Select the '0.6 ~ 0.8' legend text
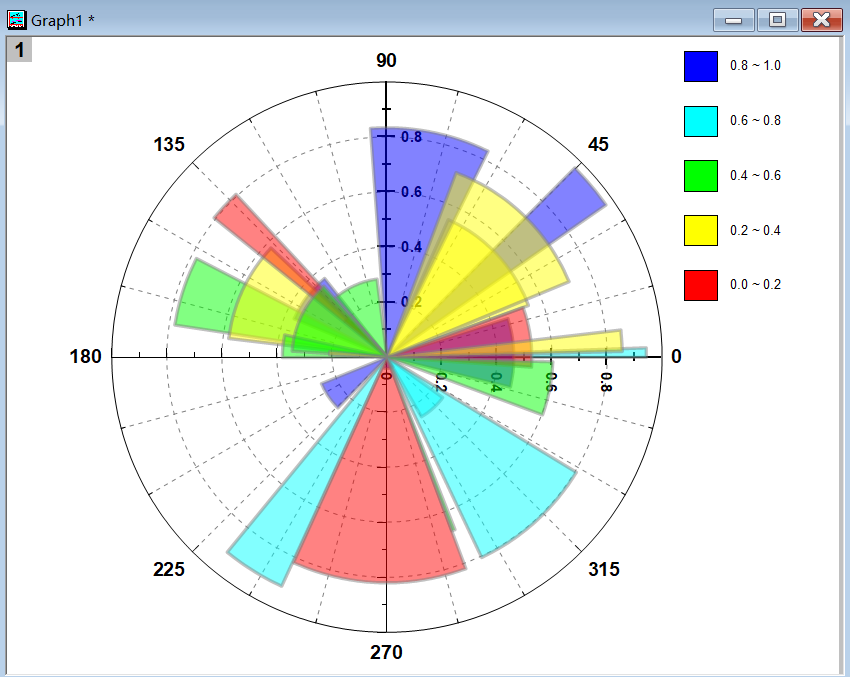 (x=755, y=120)
